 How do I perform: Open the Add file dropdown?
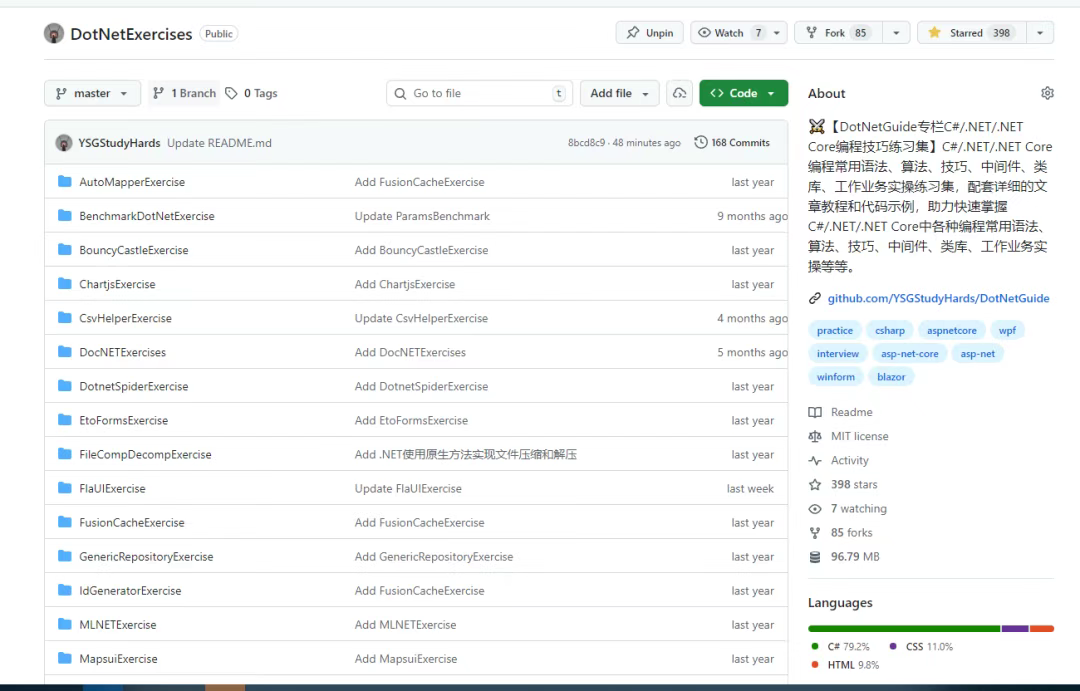coord(619,93)
